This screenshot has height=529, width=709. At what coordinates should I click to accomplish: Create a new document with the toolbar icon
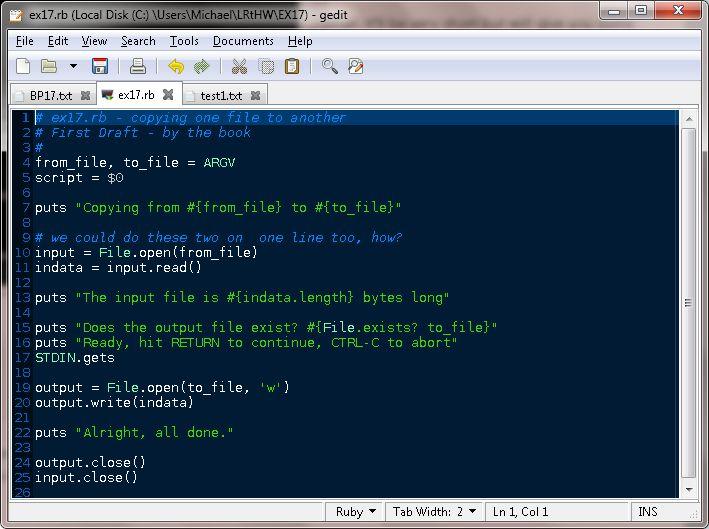tap(23, 66)
